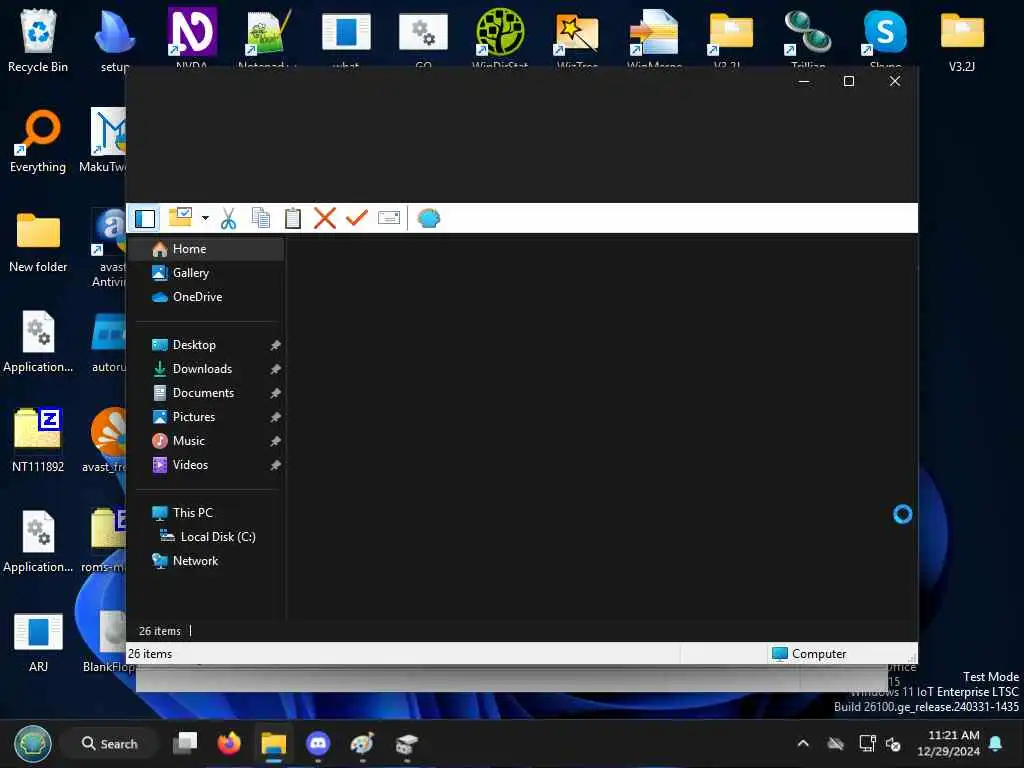This screenshot has height=768, width=1024.
Task: Click the muted volume tray icon
Action: (893, 743)
